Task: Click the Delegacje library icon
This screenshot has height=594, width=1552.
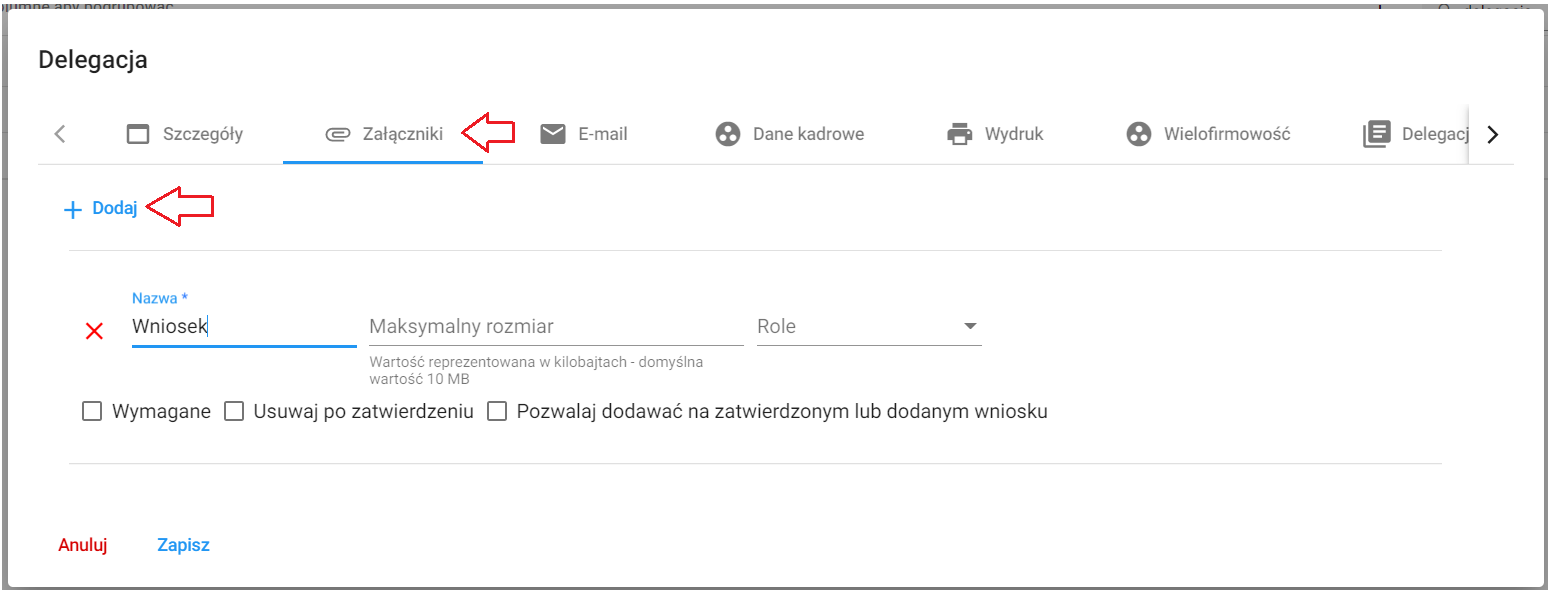Action: pos(1377,134)
